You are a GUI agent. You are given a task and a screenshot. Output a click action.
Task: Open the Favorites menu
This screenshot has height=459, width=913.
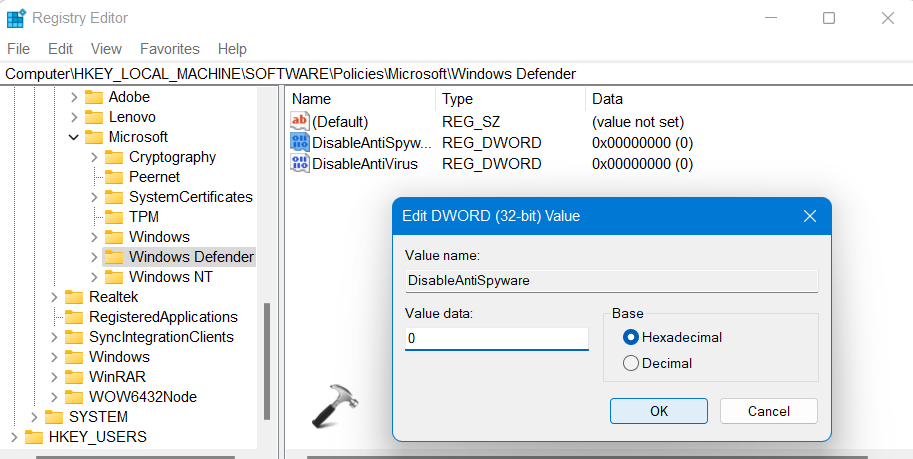click(x=169, y=49)
